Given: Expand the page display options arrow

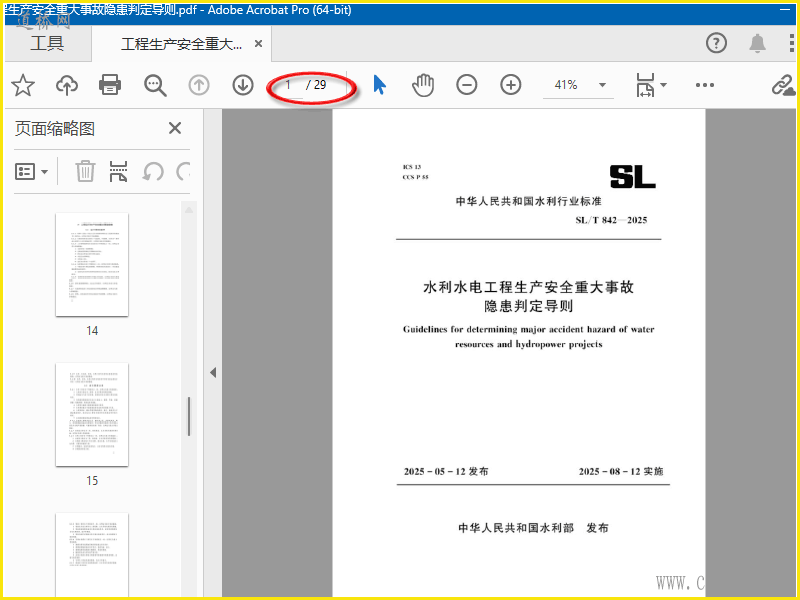Looking at the screenshot, I should [x=663, y=85].
